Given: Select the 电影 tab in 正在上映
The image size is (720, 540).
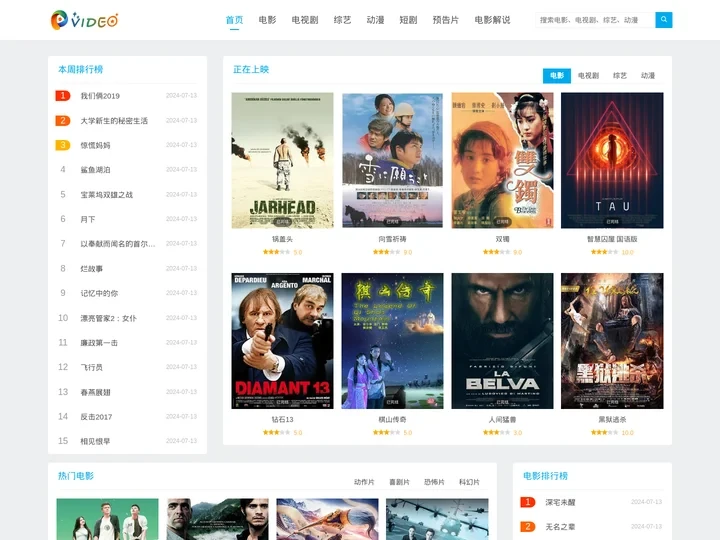Looking at the screenshot, I should pos(557,75).
